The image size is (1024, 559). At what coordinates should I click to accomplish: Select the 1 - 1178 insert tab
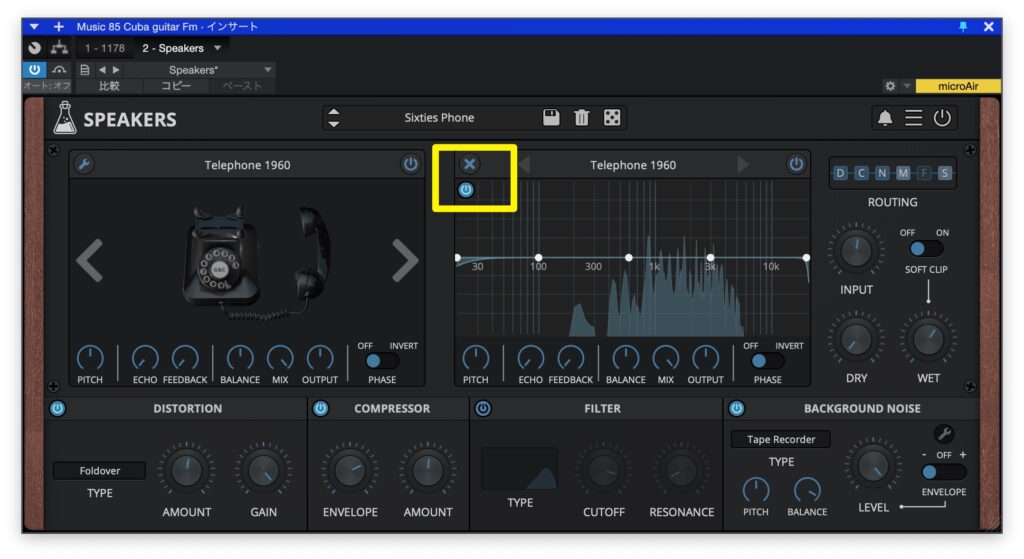[104, 48]
